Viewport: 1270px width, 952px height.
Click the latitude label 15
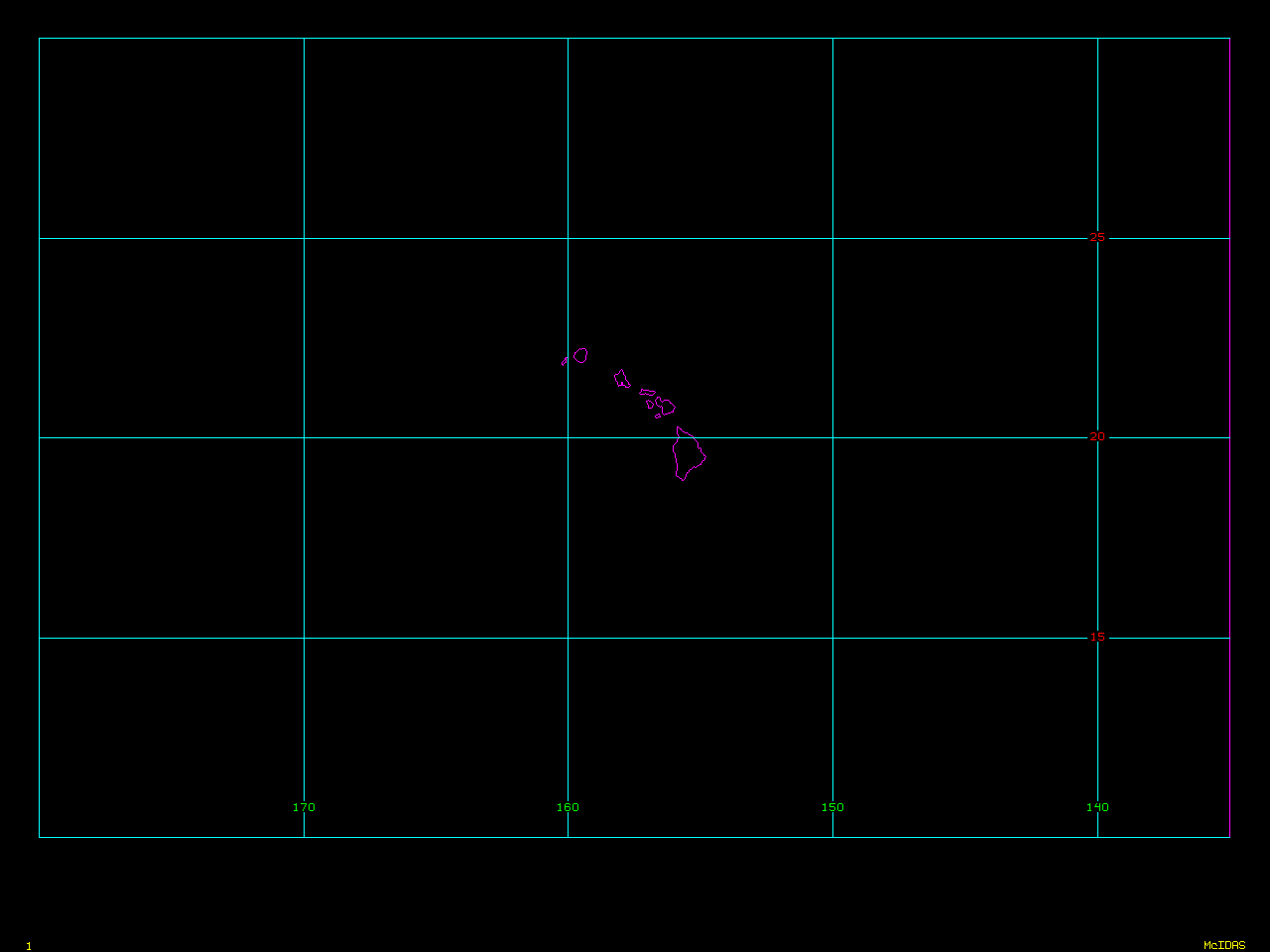tap(1097, 638)
